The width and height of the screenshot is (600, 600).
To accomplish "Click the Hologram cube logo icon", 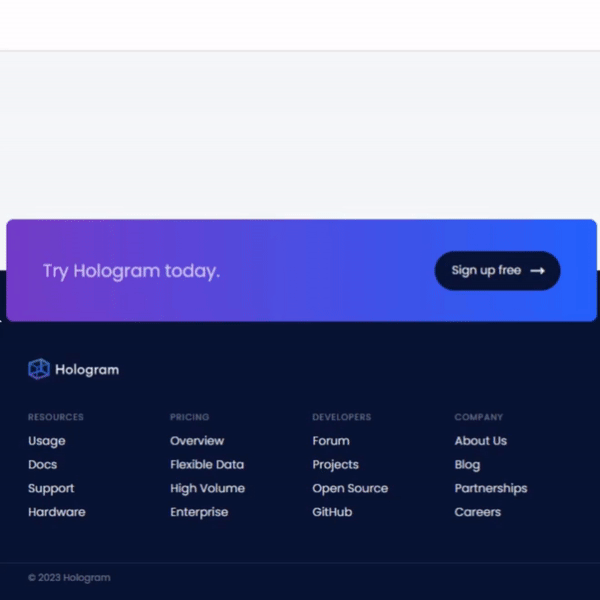I will 38,369.
